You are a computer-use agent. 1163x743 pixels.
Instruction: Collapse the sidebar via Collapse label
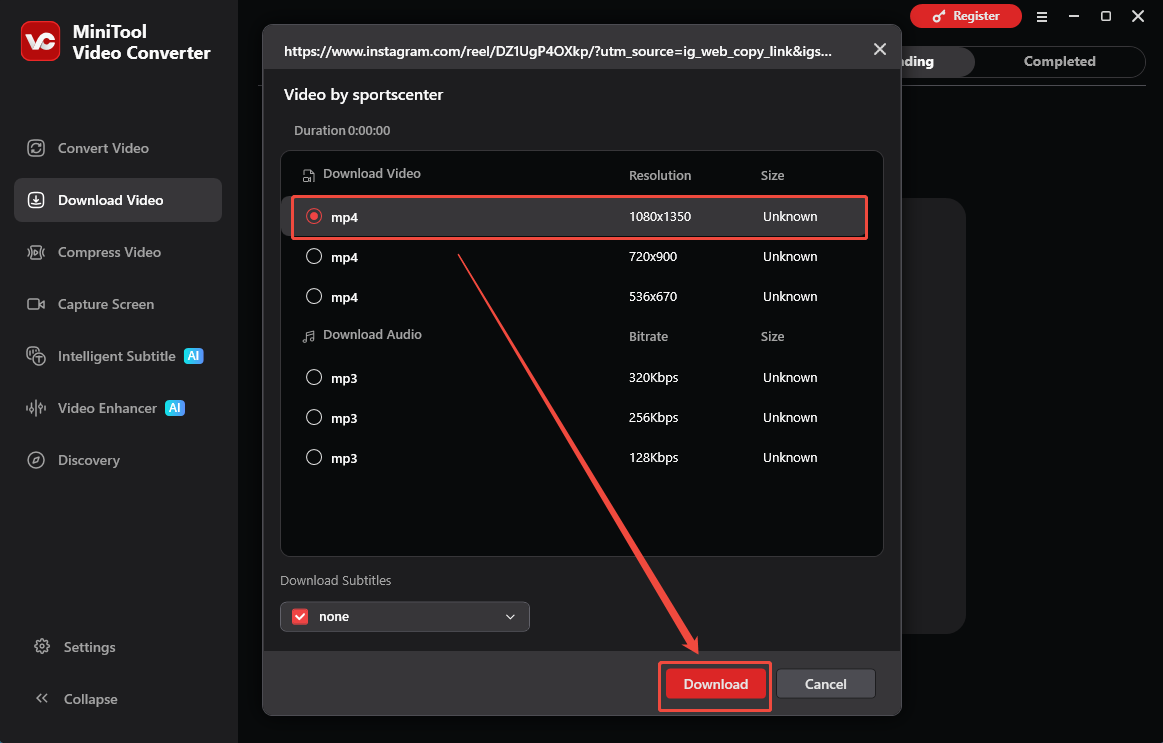90,699
